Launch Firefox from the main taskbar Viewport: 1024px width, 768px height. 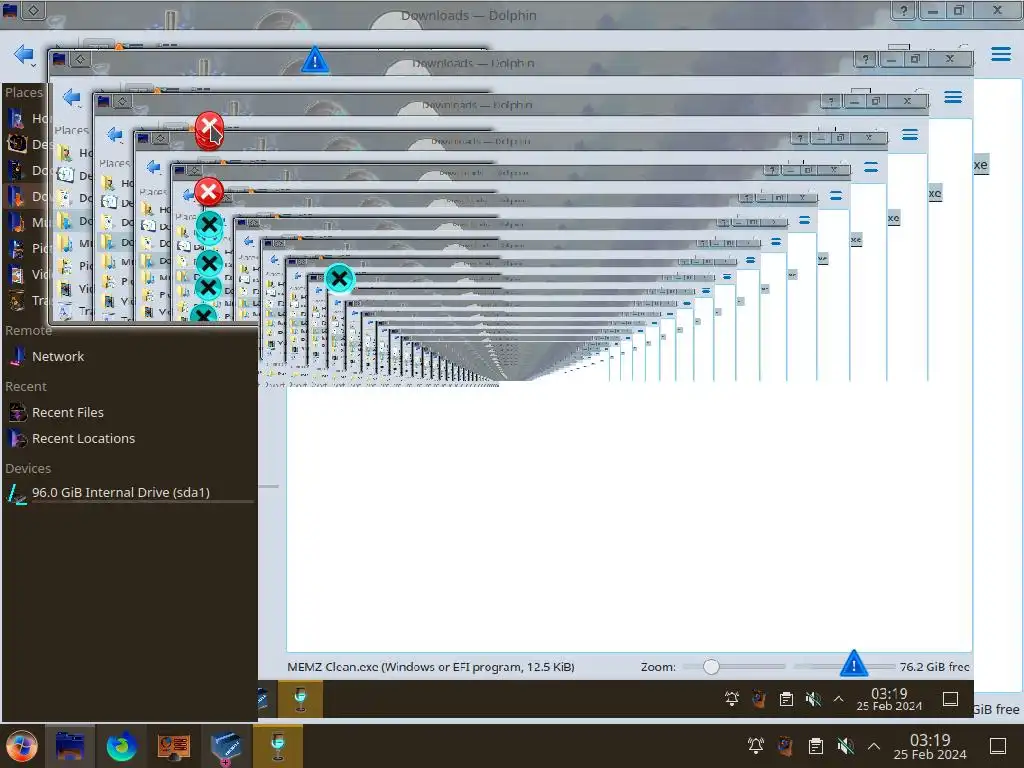coord(121,746)
